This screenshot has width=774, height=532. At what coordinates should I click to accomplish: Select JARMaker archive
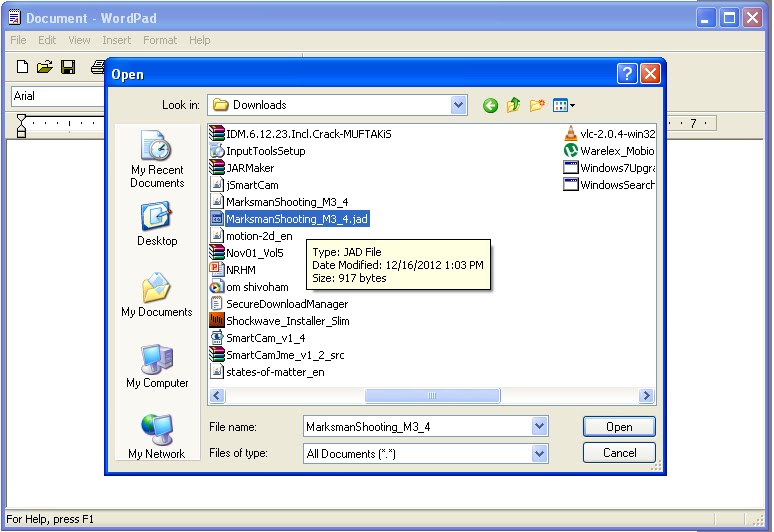(241, 168)
